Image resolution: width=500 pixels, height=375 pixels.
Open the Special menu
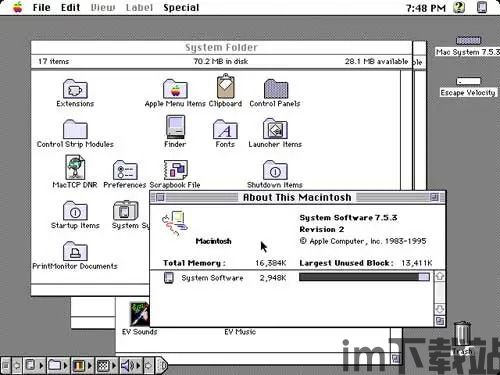[181, 7]
